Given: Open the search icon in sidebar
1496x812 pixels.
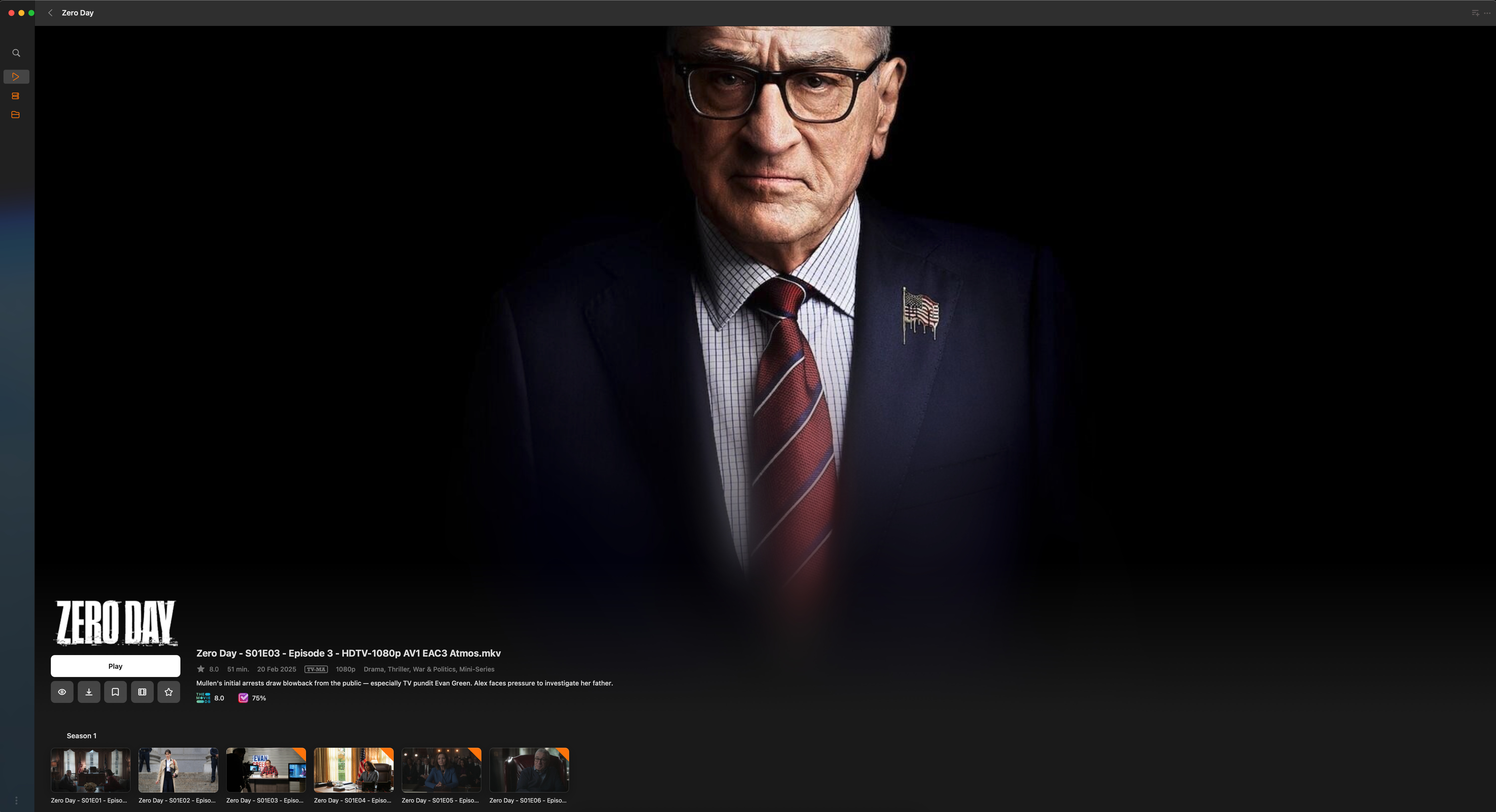Looking at the screenshot, I should (16, 53).
